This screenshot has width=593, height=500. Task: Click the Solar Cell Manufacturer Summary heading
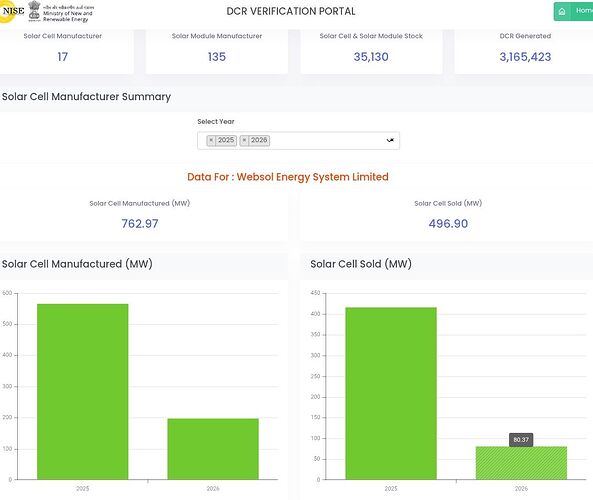pyautogui.click(x=86, y=97)
